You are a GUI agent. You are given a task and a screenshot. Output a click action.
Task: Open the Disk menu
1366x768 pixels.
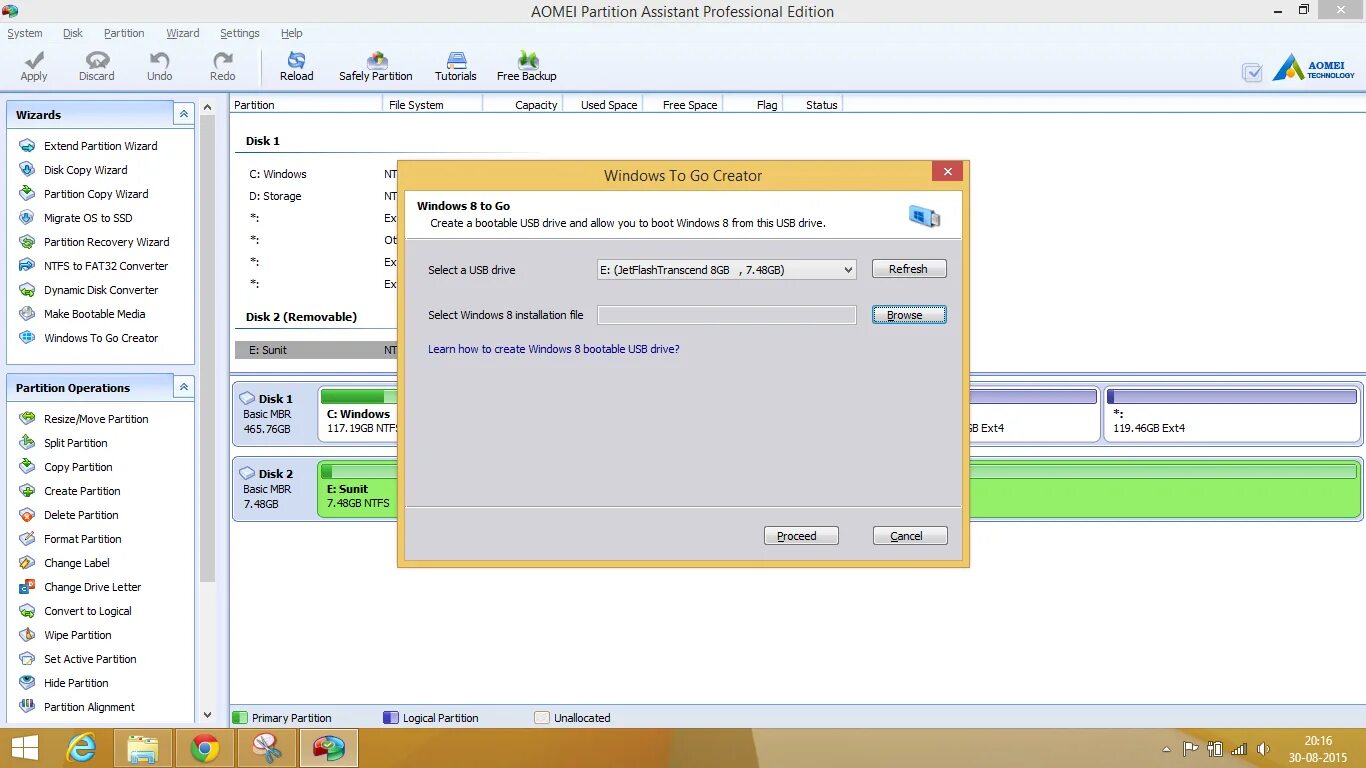[x=73, y=33]
